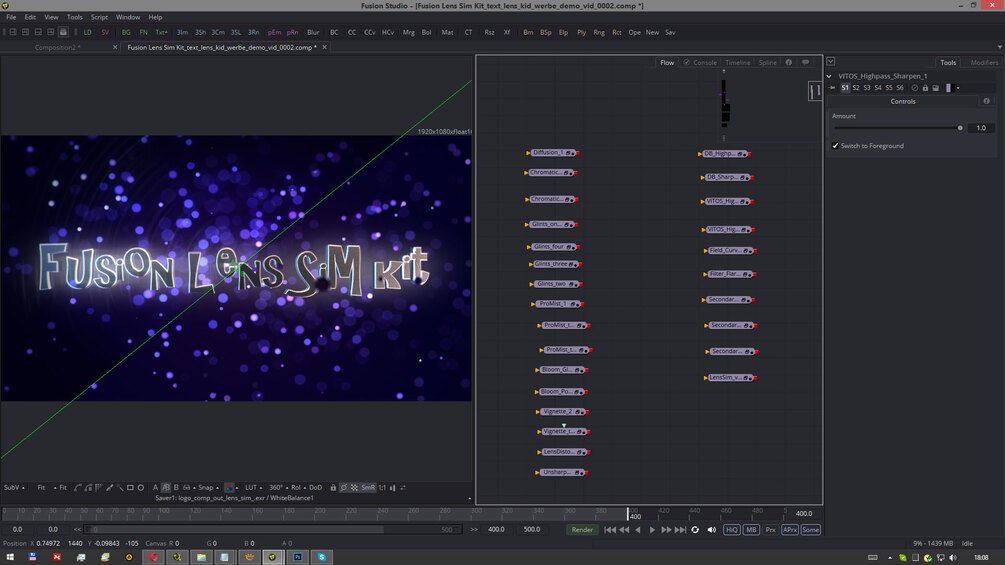1005x565 pixels.
Task: Click the Some button
Action: point(810,530)
